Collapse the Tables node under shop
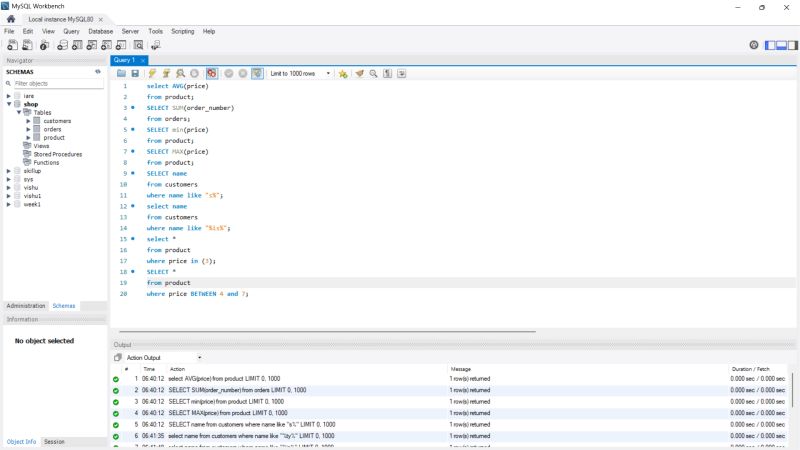The width and height of the screenshot is (800, 450). [19, 112]
